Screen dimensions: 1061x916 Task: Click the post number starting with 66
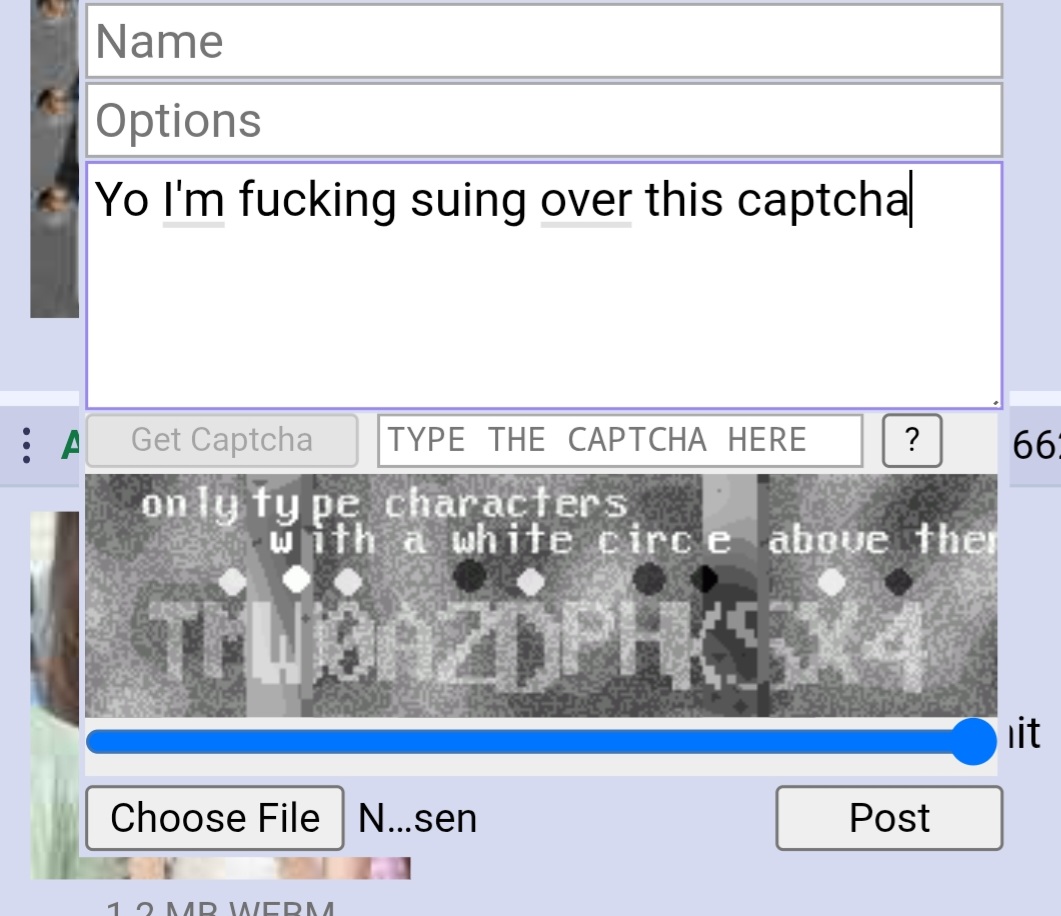click(x=1036, y=445)
